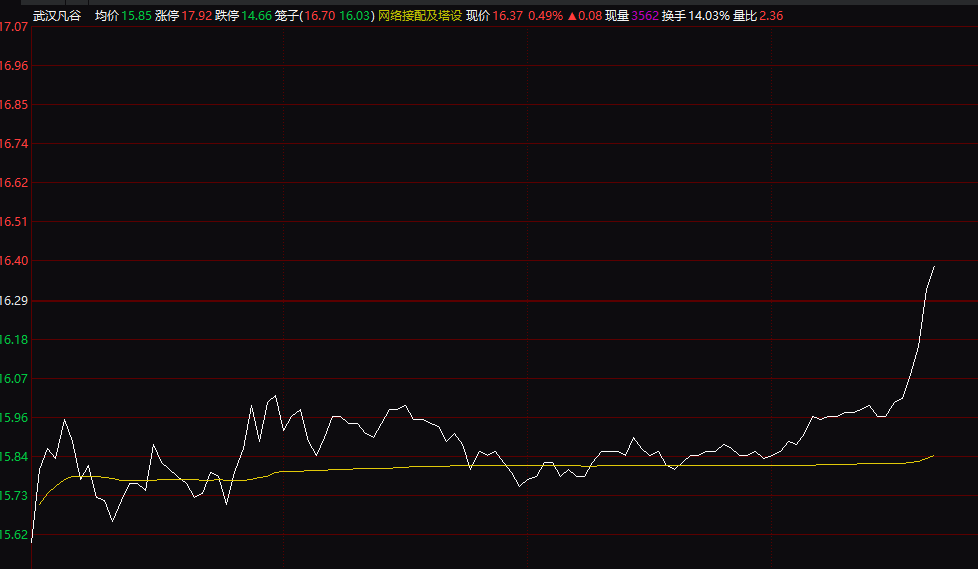Select cage upper price 16.70
This screenshot has width=978, height=569.
pos(320,16)
